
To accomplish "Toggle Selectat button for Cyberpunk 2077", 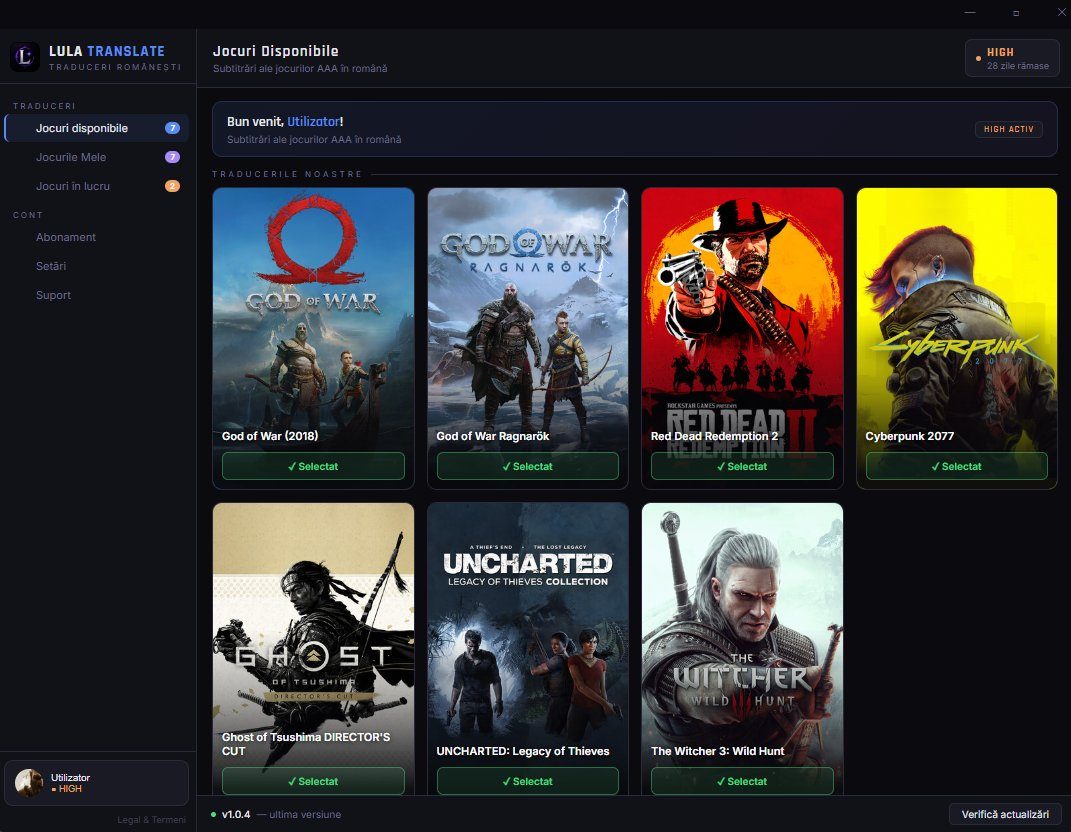I will tap(956, 467).
